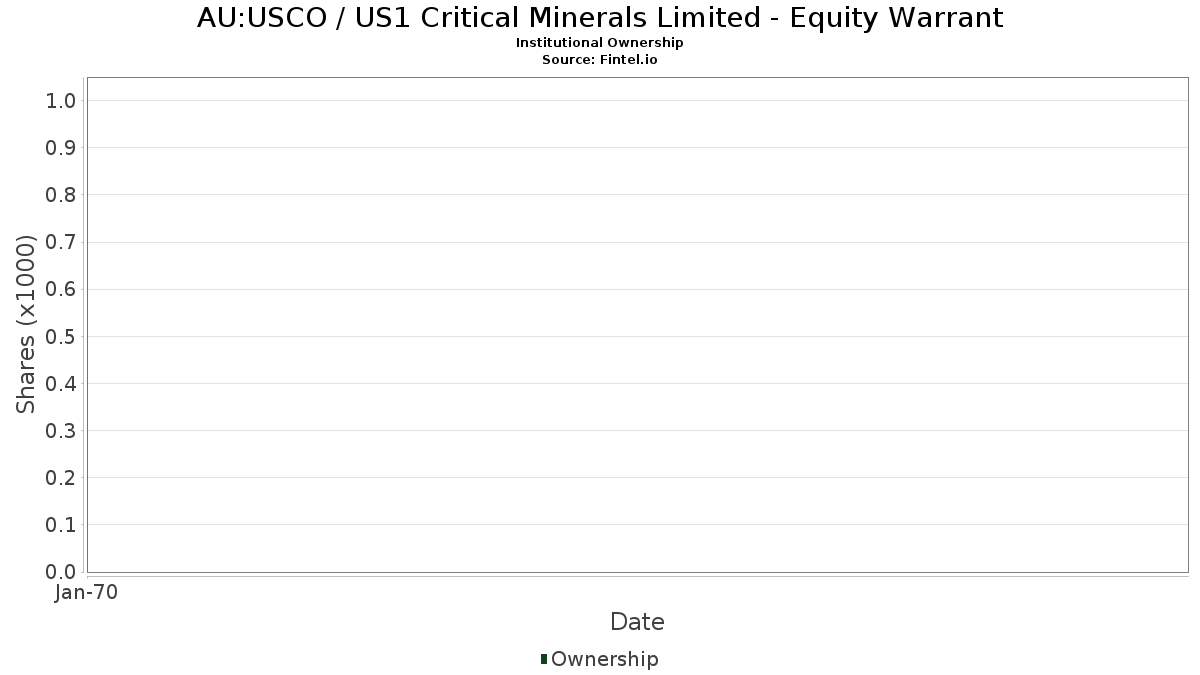Click the 0.5 y-axis tick label
The image size is (1200, 675).
(x=62, y=336)
